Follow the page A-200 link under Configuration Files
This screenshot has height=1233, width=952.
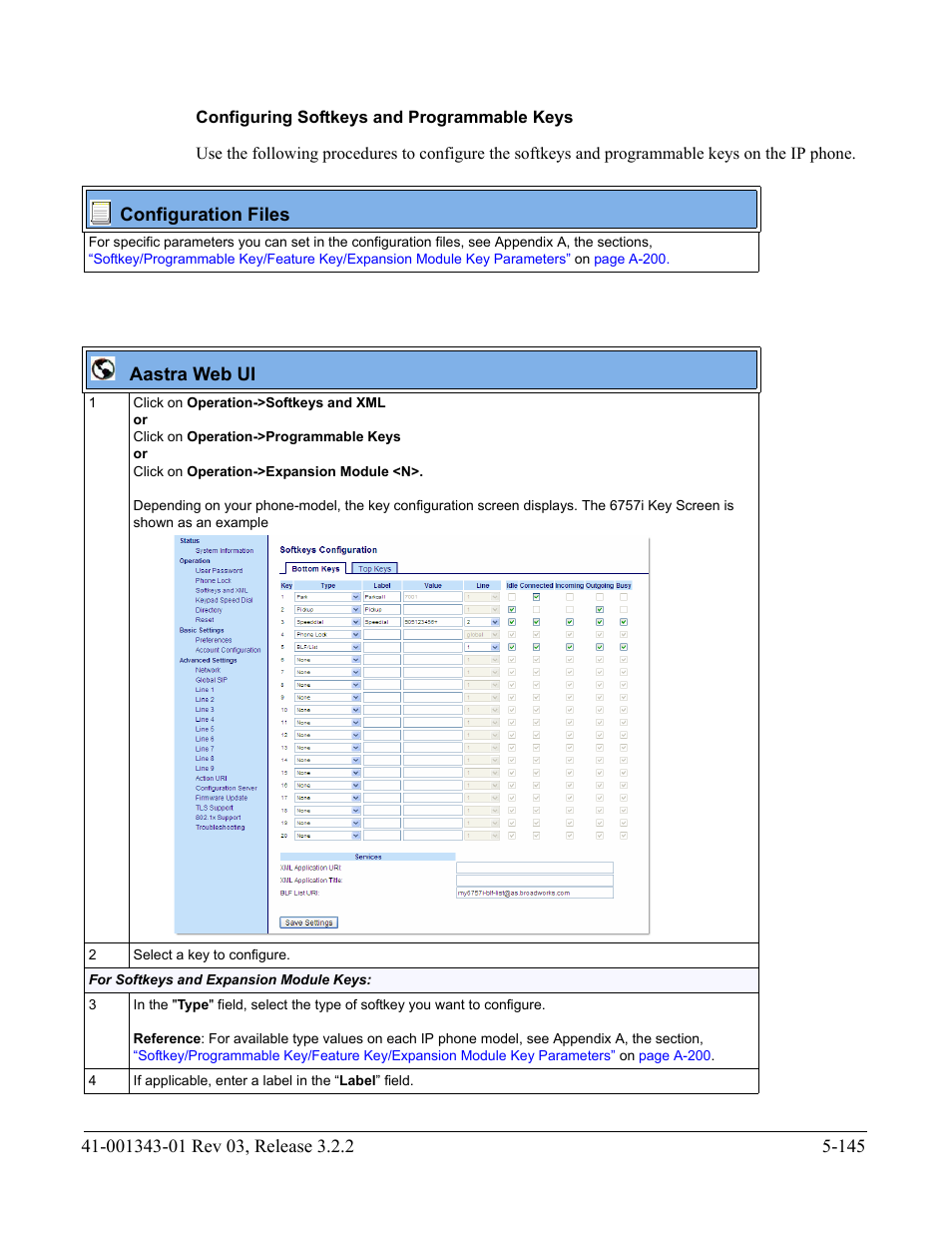[630, 259]
